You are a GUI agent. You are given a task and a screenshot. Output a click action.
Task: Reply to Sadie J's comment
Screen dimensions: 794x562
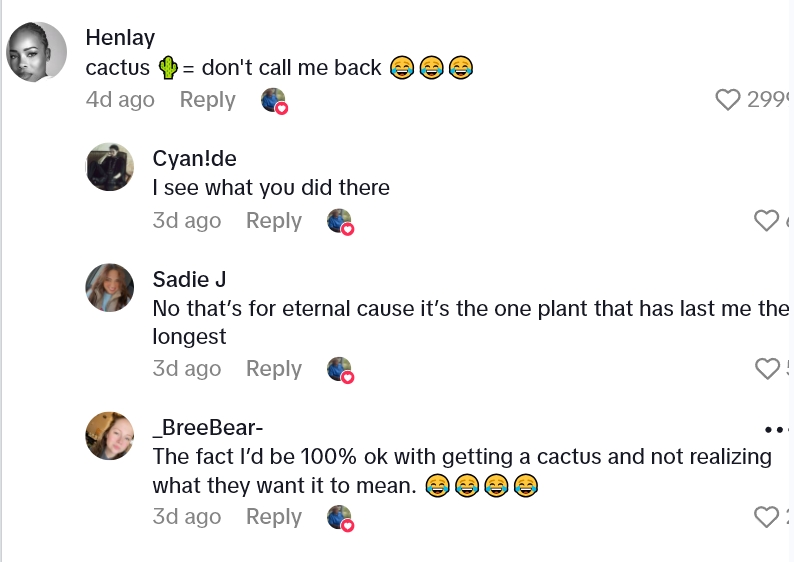point(274,369)
